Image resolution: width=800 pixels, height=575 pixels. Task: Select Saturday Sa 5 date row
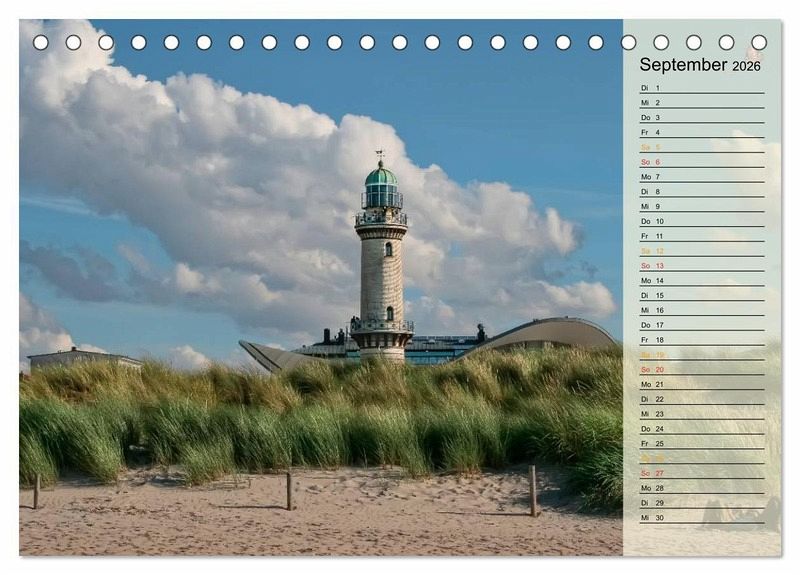(x=701, y=147)
